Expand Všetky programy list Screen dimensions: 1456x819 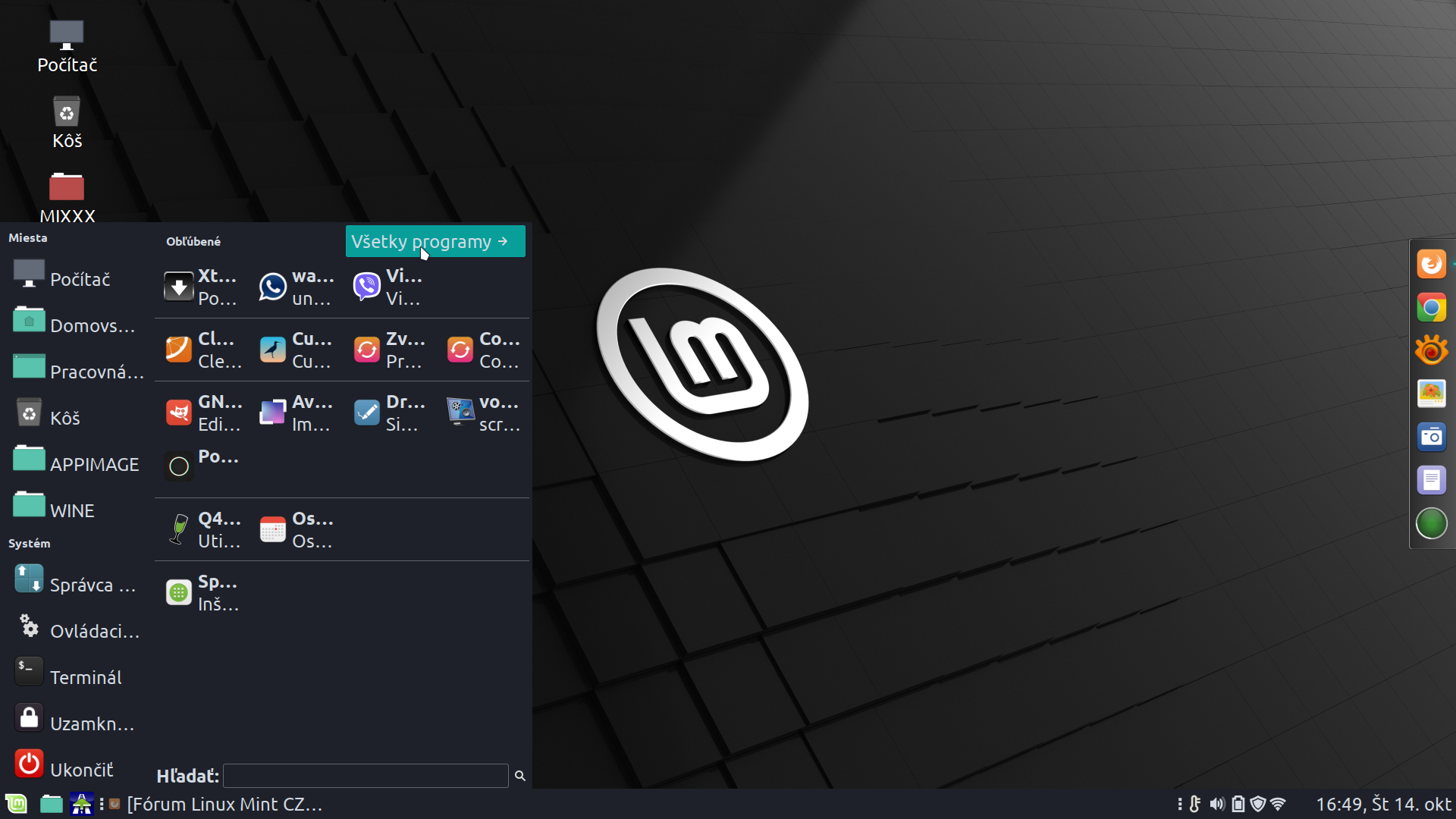pos(435,241)
